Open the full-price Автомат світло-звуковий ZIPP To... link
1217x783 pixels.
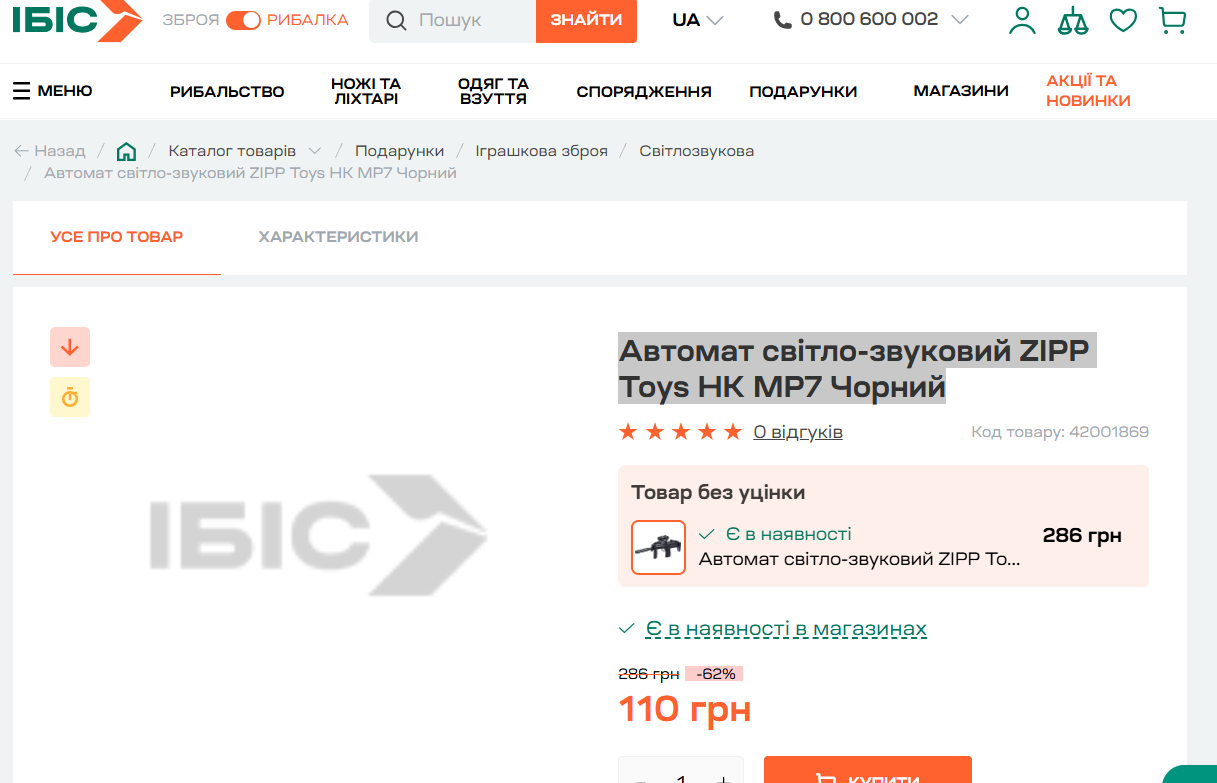(x=859, y=559)
